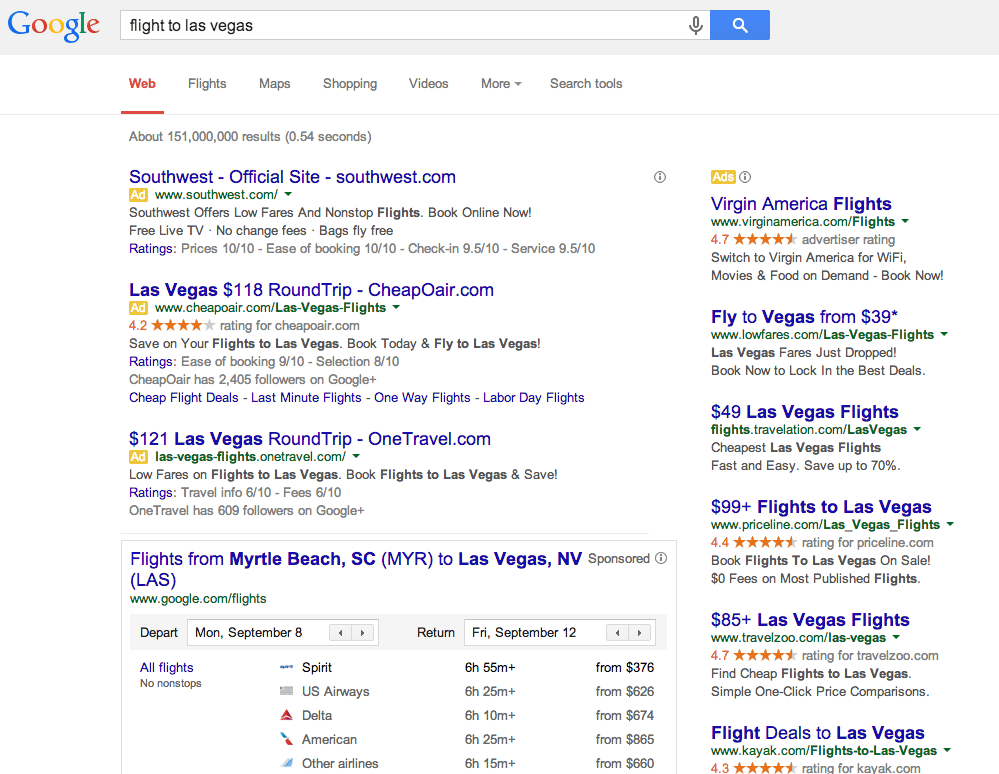Expand dropdown next to cheapoair.com URL
Screen dimensions: 999x774
396,307
